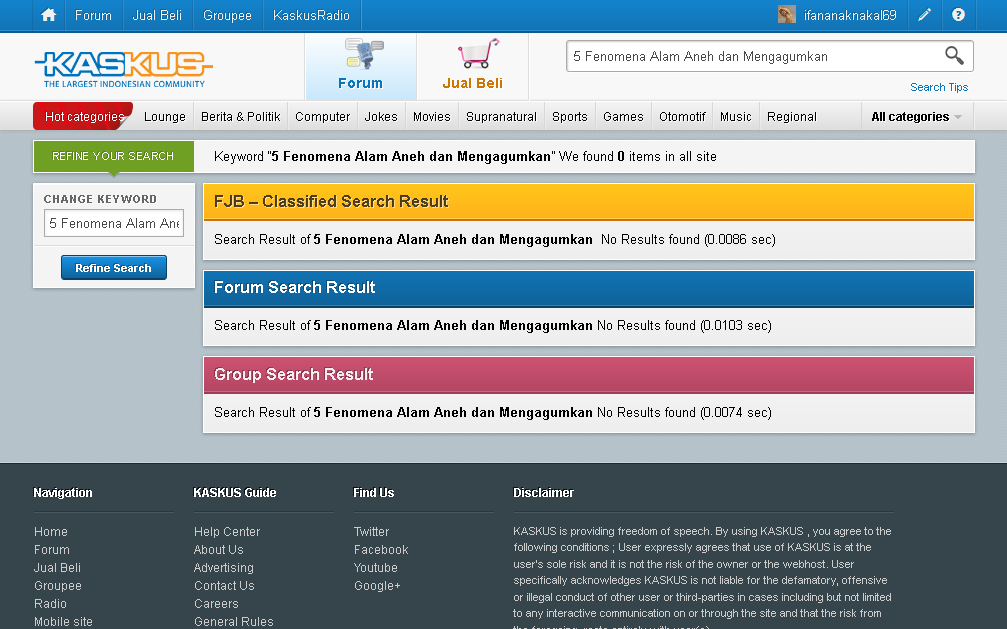Open Regional category
Viewport: 1007px width, 629px height.
tap(792, 117)
